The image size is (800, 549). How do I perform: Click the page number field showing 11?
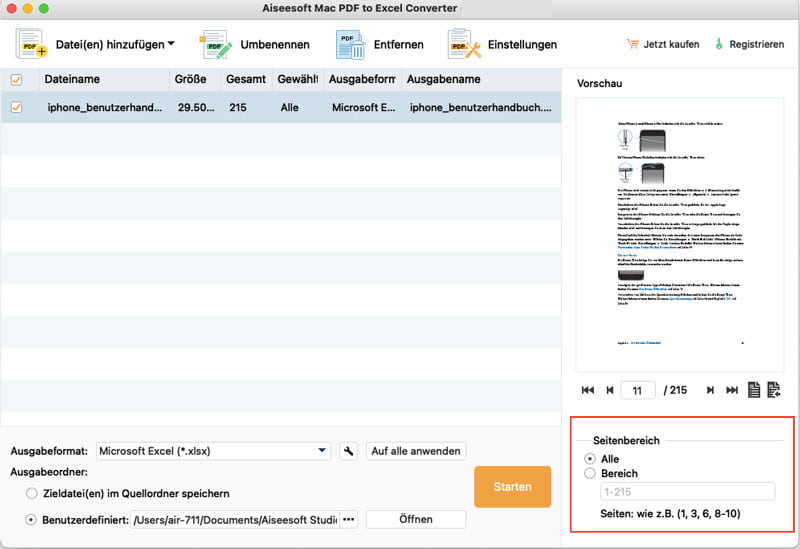(x=637, y=390)
